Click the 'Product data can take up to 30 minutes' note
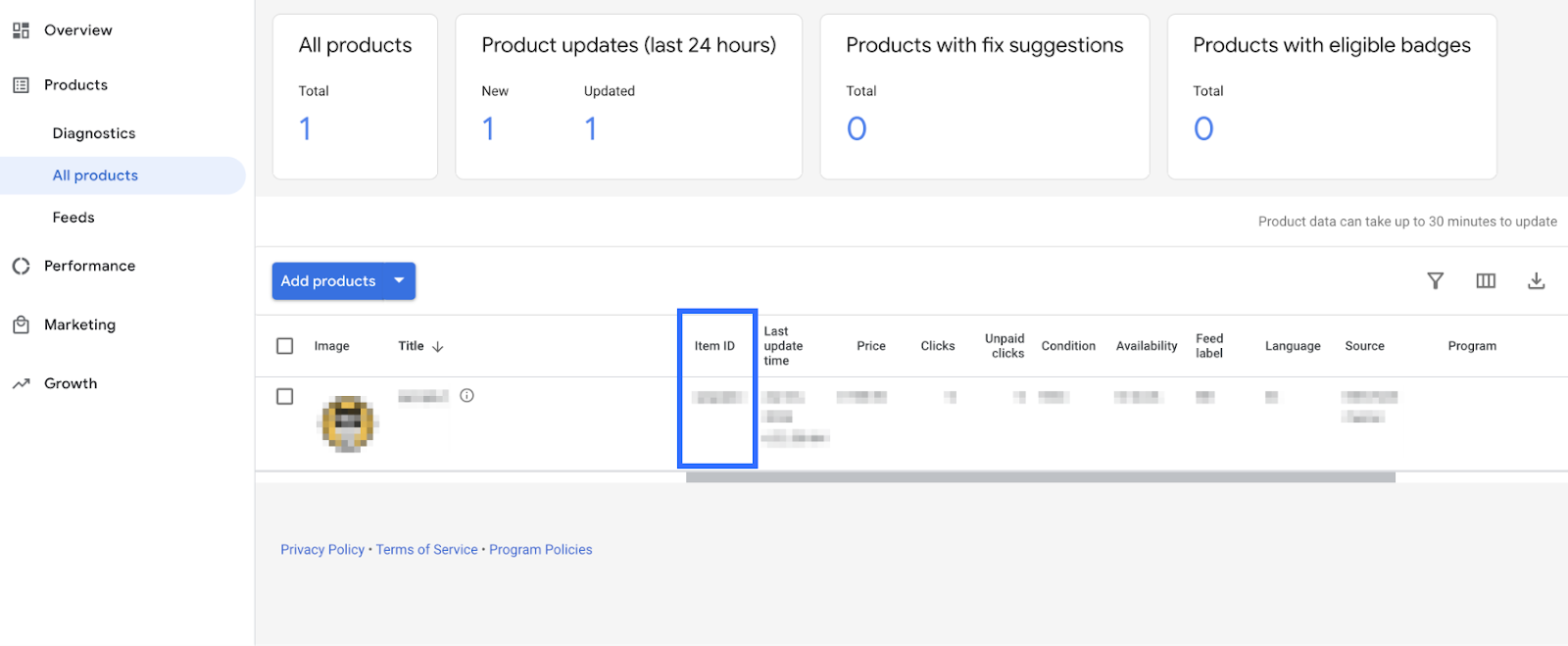This screenshot has height=646, width=1568. pos(1407,222)
